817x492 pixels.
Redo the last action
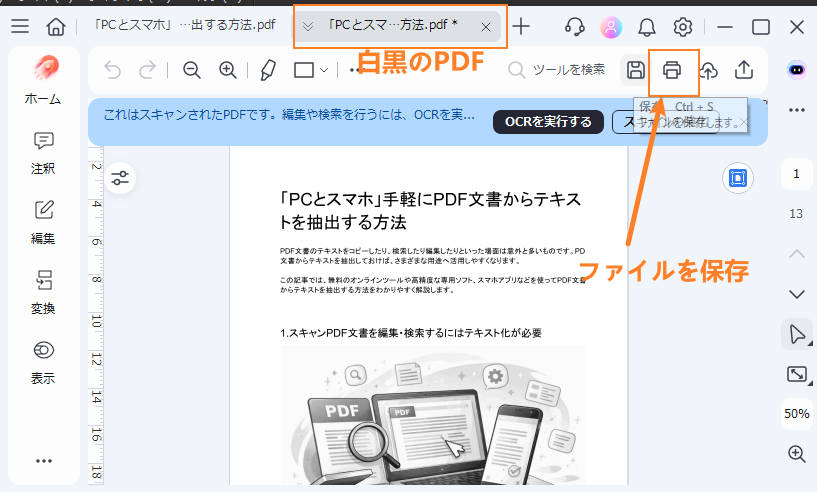(148, 70)
